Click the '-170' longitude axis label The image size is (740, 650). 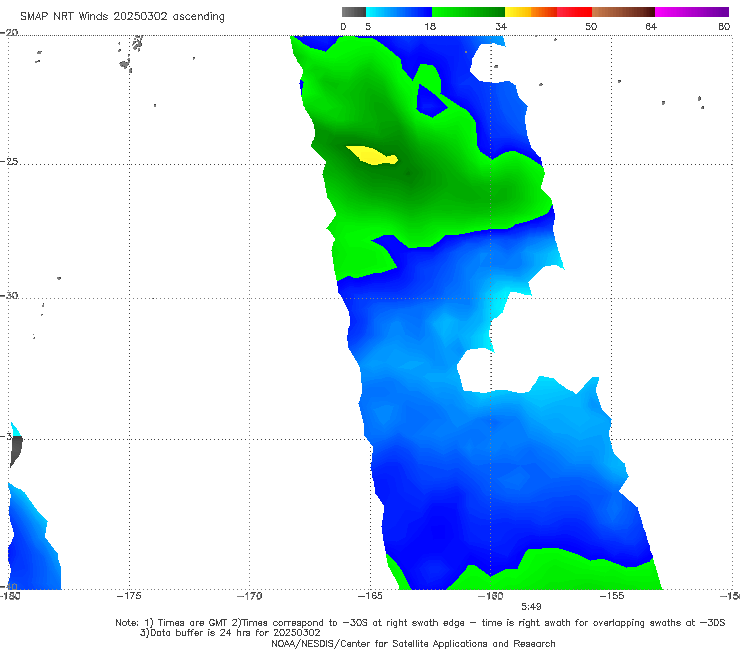[250, 596]
